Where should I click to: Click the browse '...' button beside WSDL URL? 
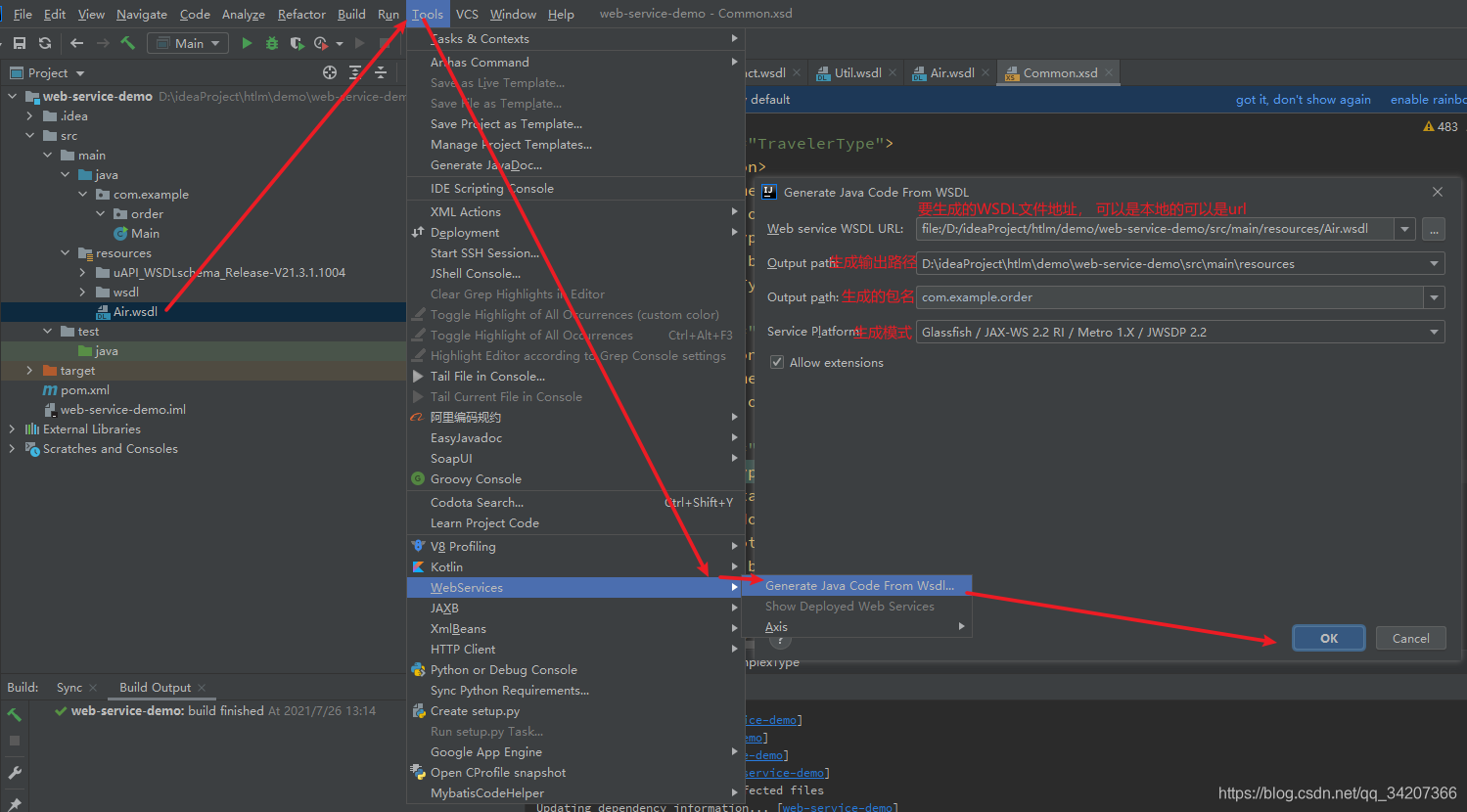coord(1434,229)
